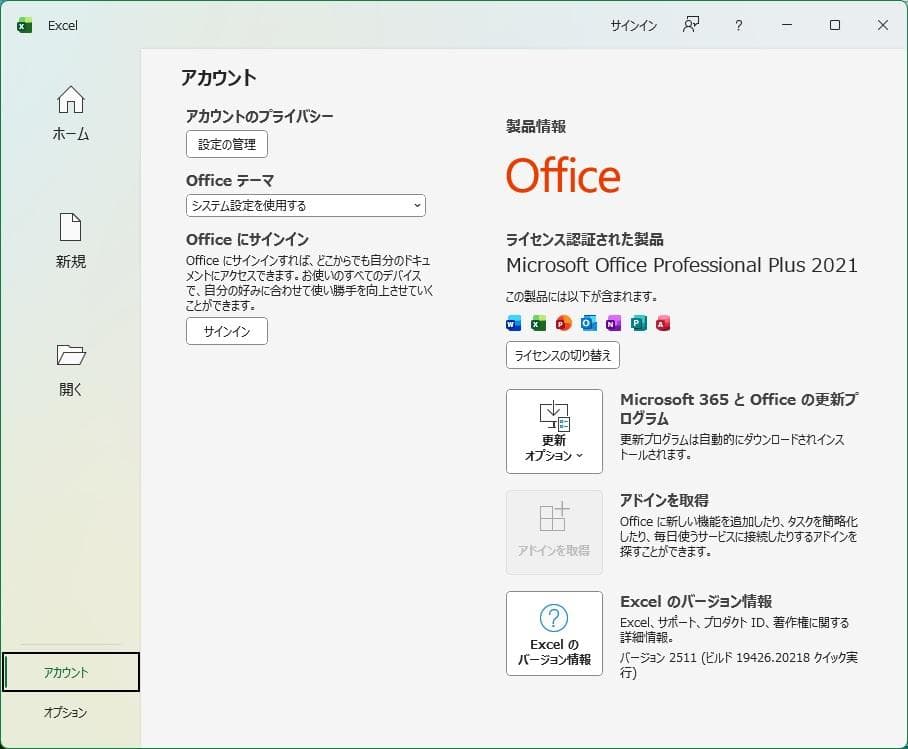
Task: Open the Office テーマ dropdown
Action: (306, 206)
